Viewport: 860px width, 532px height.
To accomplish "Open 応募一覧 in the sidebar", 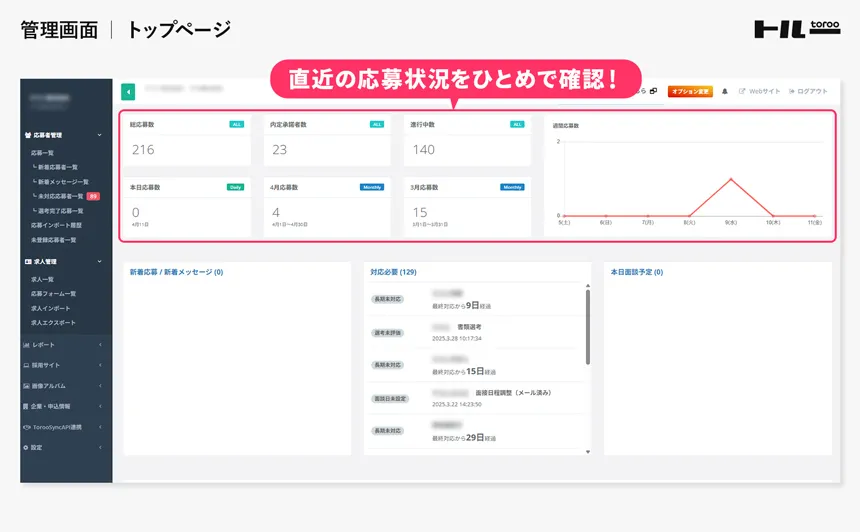I will (42, 153).
